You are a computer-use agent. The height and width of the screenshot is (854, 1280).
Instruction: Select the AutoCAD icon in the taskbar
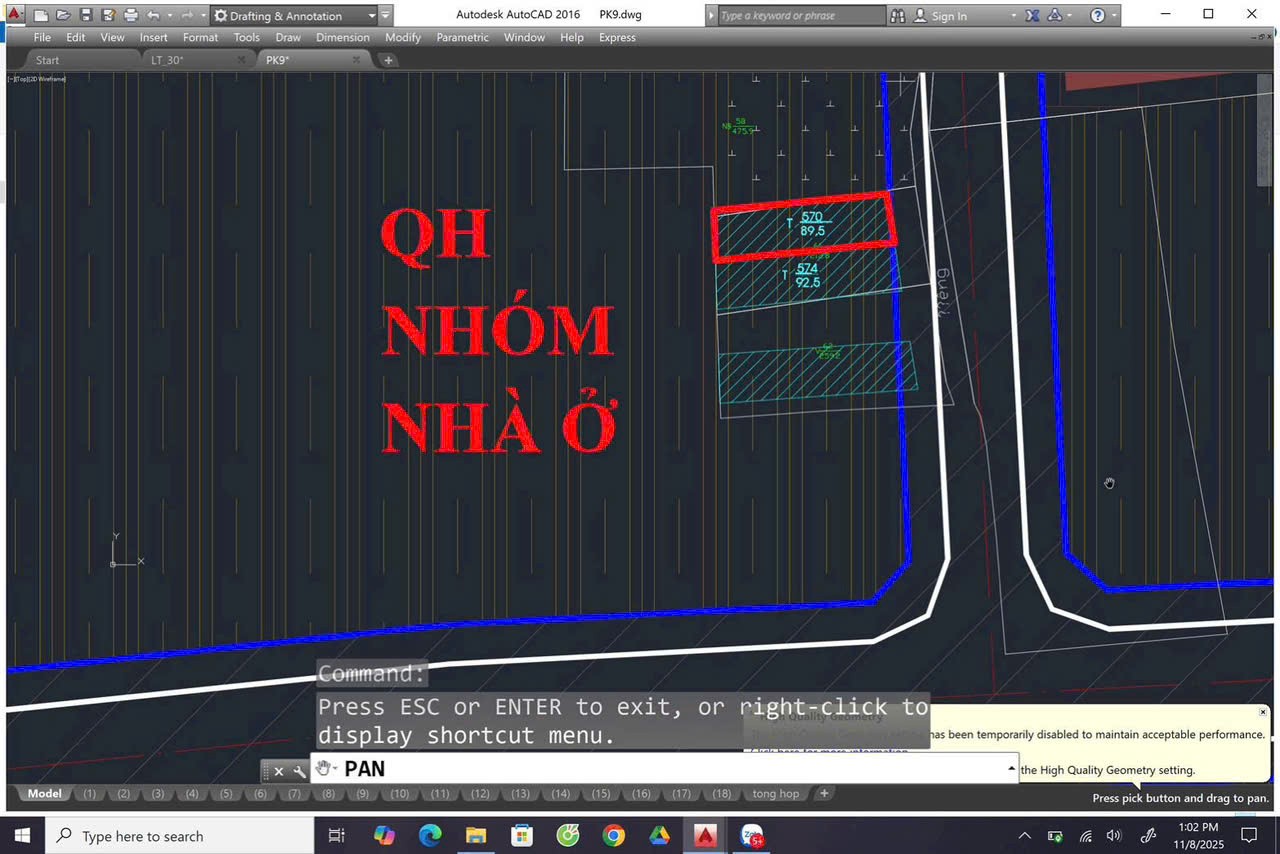[x=705, y=835]
